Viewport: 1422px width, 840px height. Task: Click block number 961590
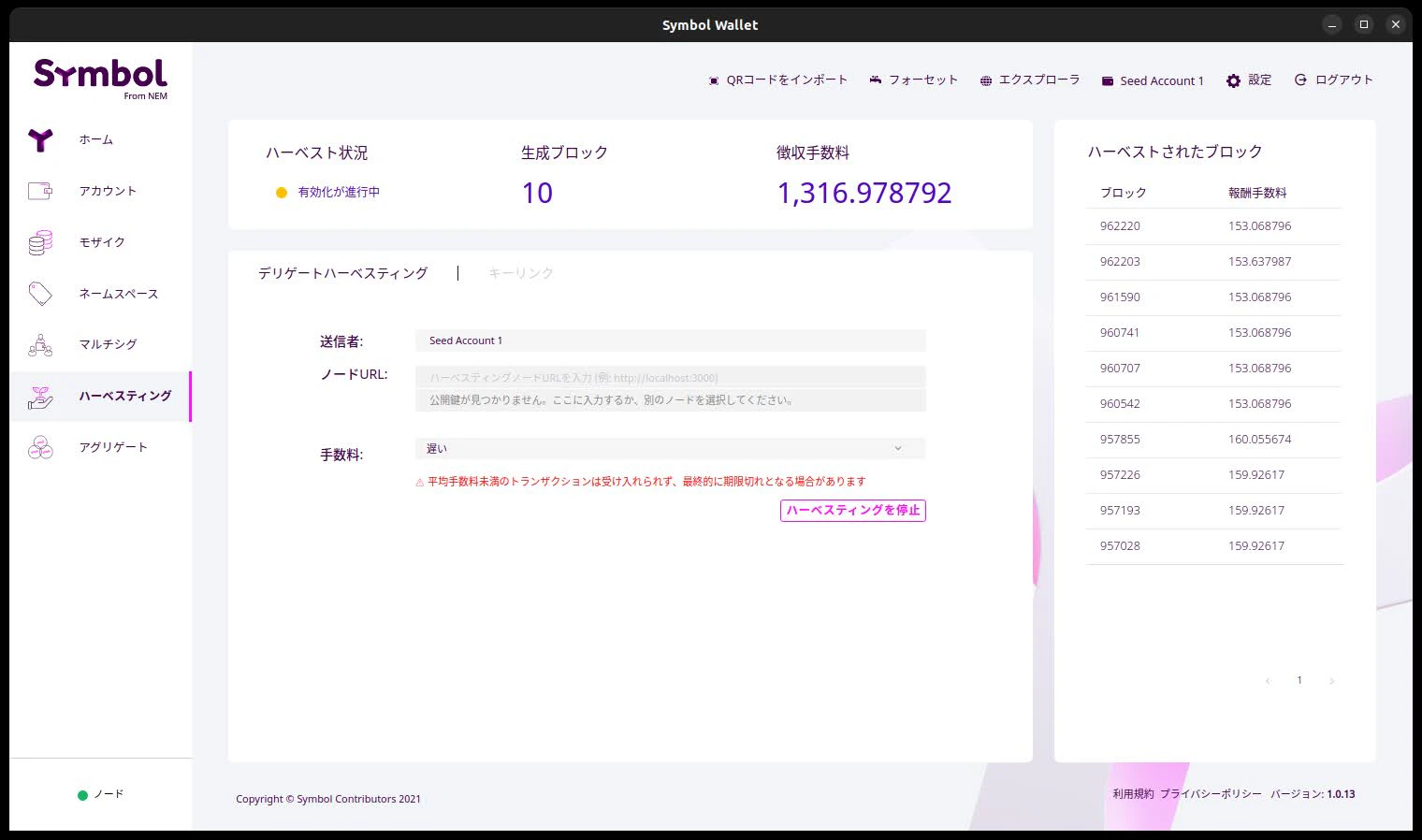point(1120,297)
